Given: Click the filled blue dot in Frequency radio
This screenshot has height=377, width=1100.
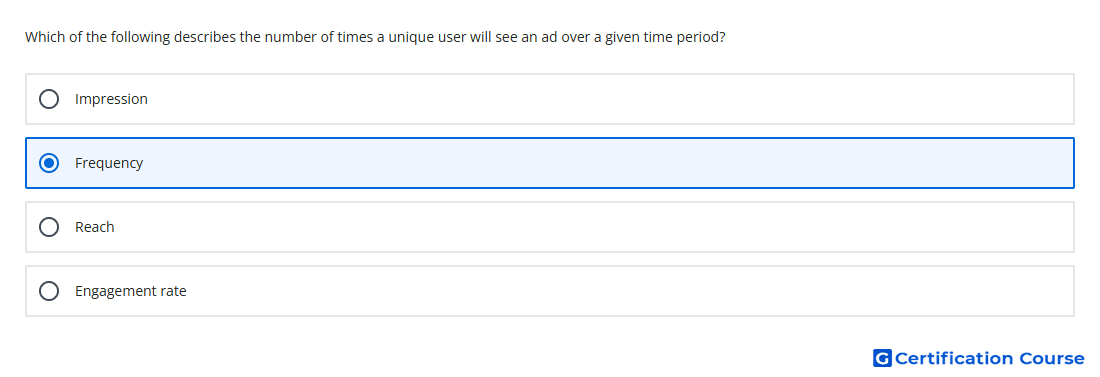Looking at the screenshot, I should pyautogui.click(x=49, y=163).
